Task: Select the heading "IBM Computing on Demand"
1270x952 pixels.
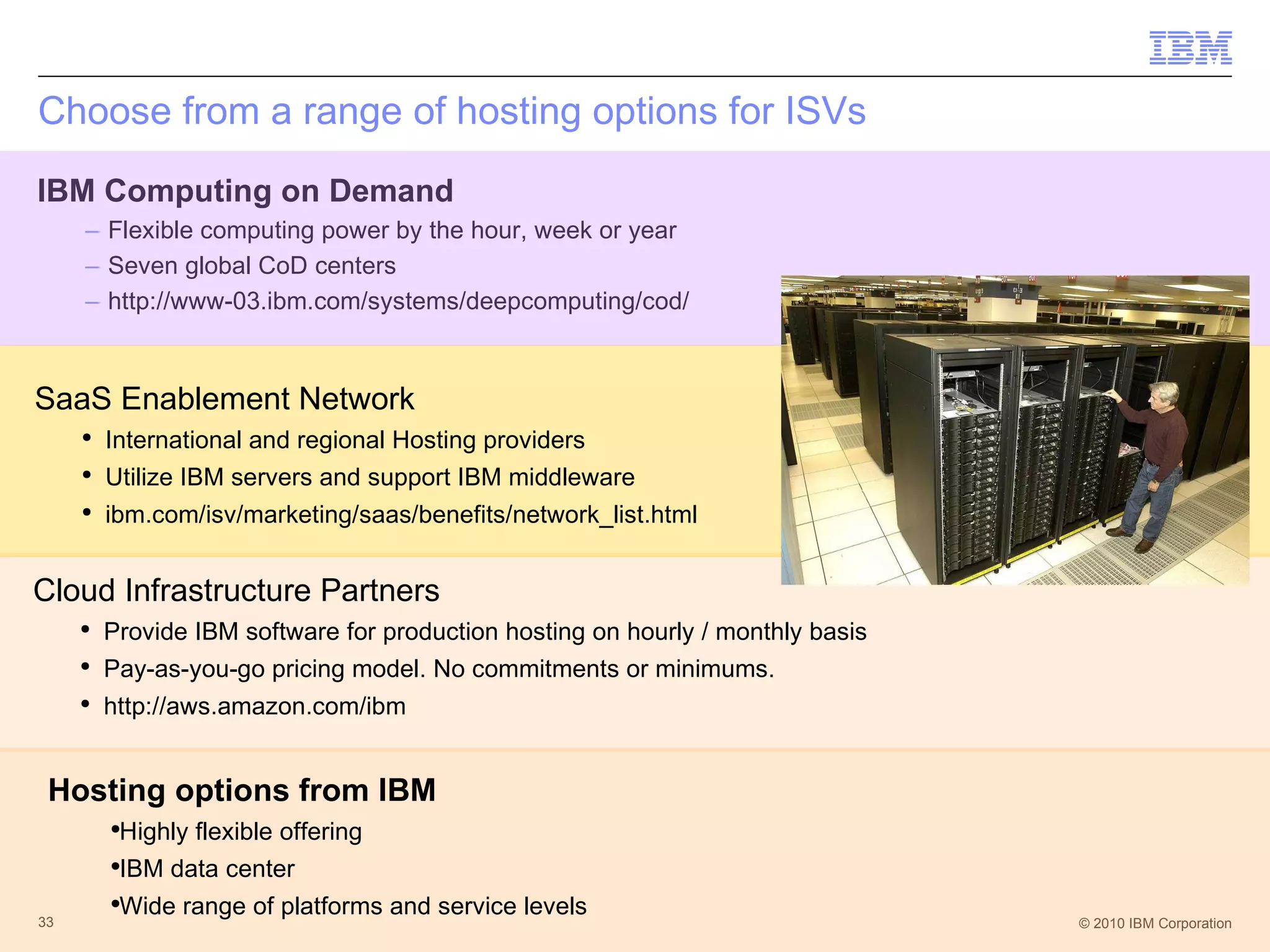Action: pyautogui.click(x=245, y=190)
